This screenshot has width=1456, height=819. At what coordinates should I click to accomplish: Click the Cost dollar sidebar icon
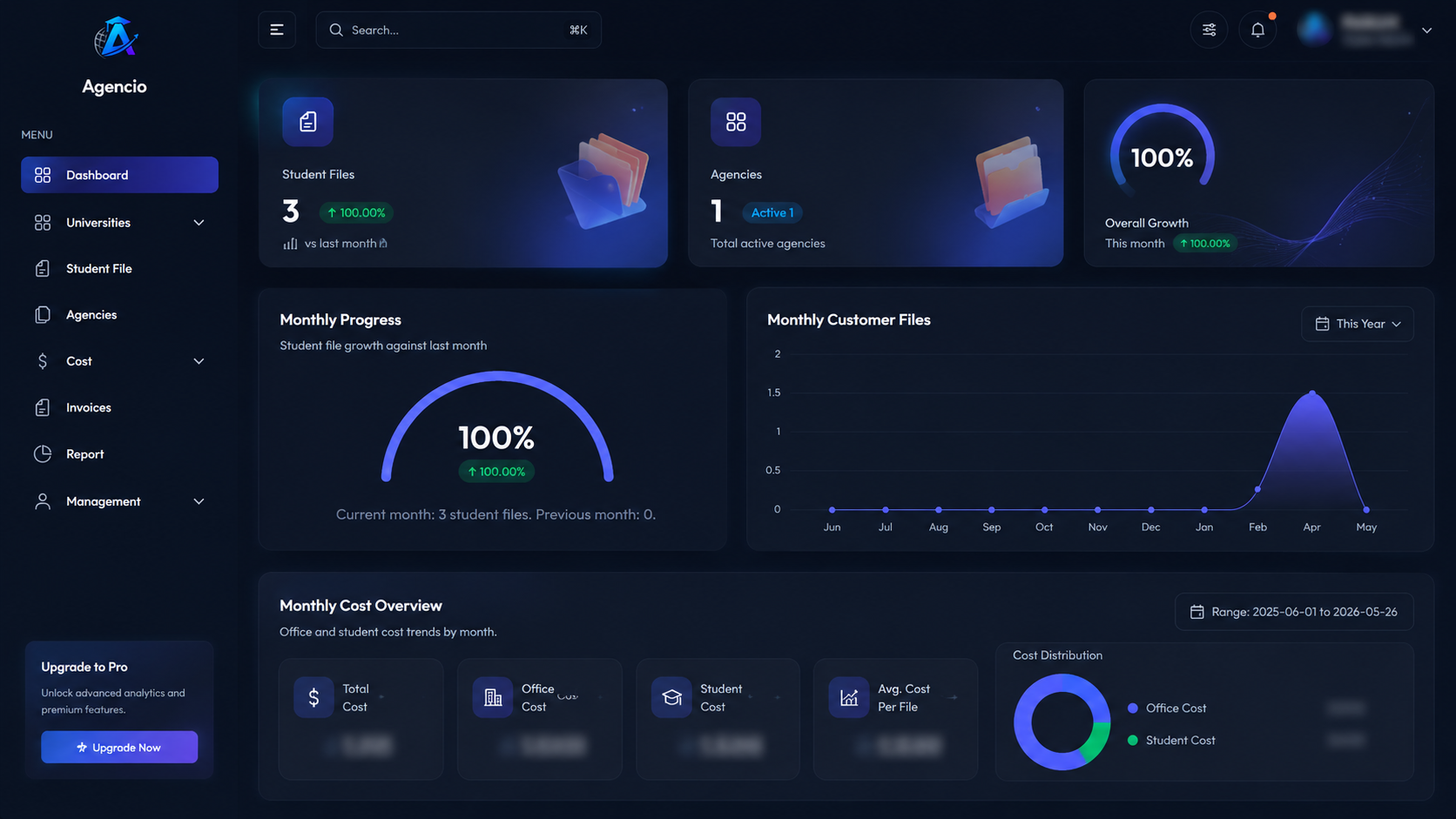[43, 361]
